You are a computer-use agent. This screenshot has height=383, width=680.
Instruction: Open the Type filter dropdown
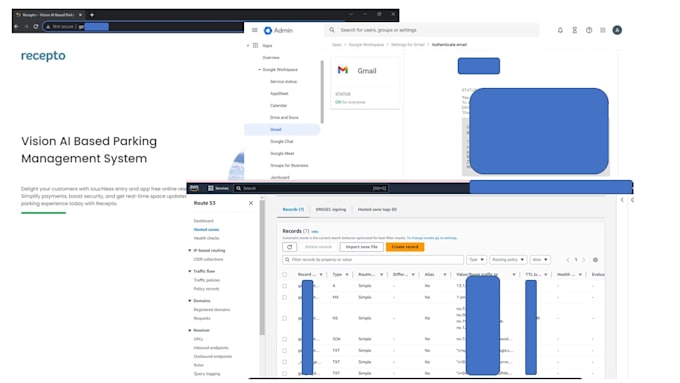pyautogui.click(x=476, y=259)
